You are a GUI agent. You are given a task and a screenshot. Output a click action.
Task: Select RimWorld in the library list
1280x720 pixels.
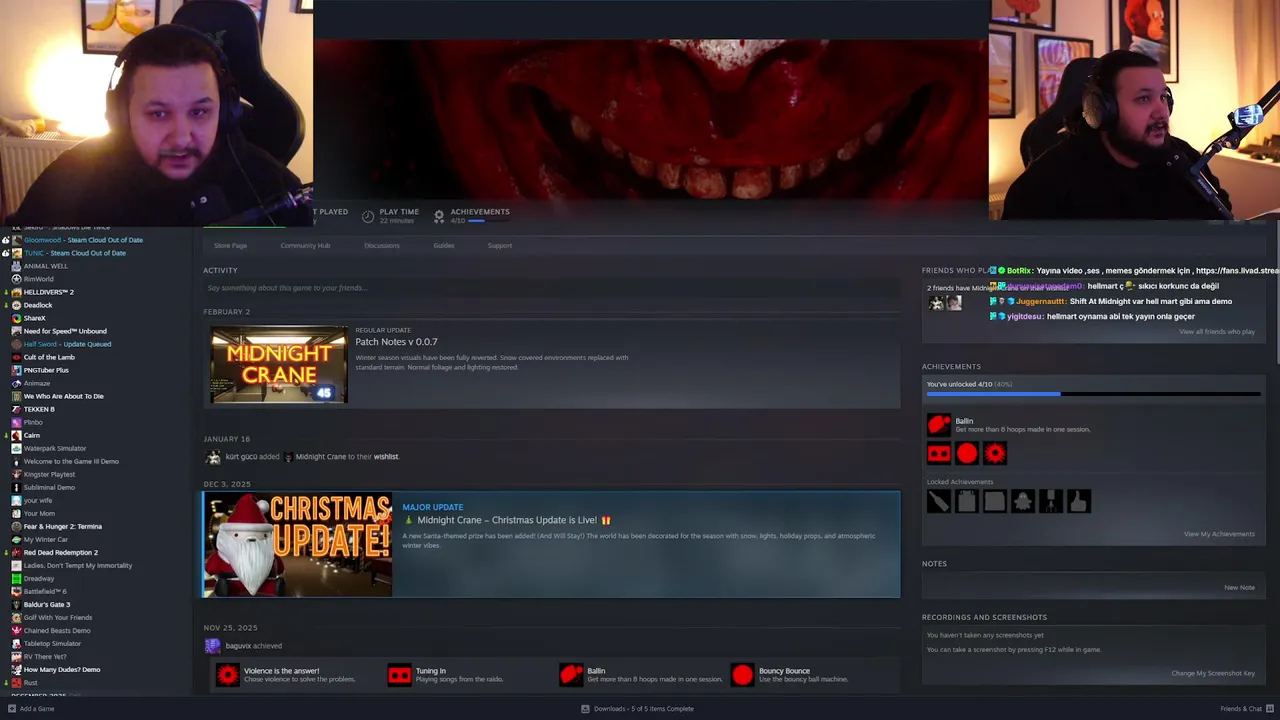(39, 279)
